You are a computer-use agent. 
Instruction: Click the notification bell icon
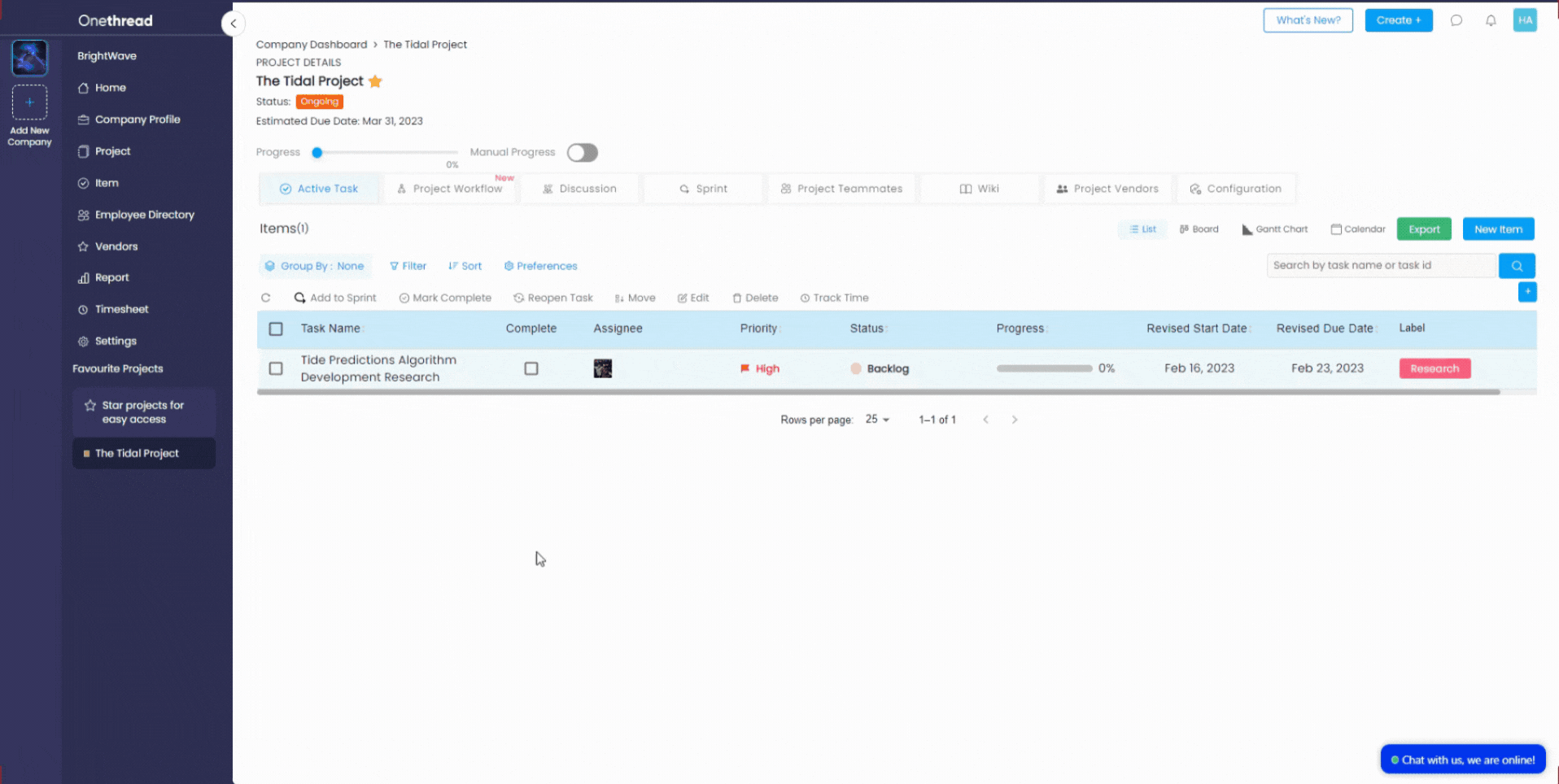pos(1491,20)
